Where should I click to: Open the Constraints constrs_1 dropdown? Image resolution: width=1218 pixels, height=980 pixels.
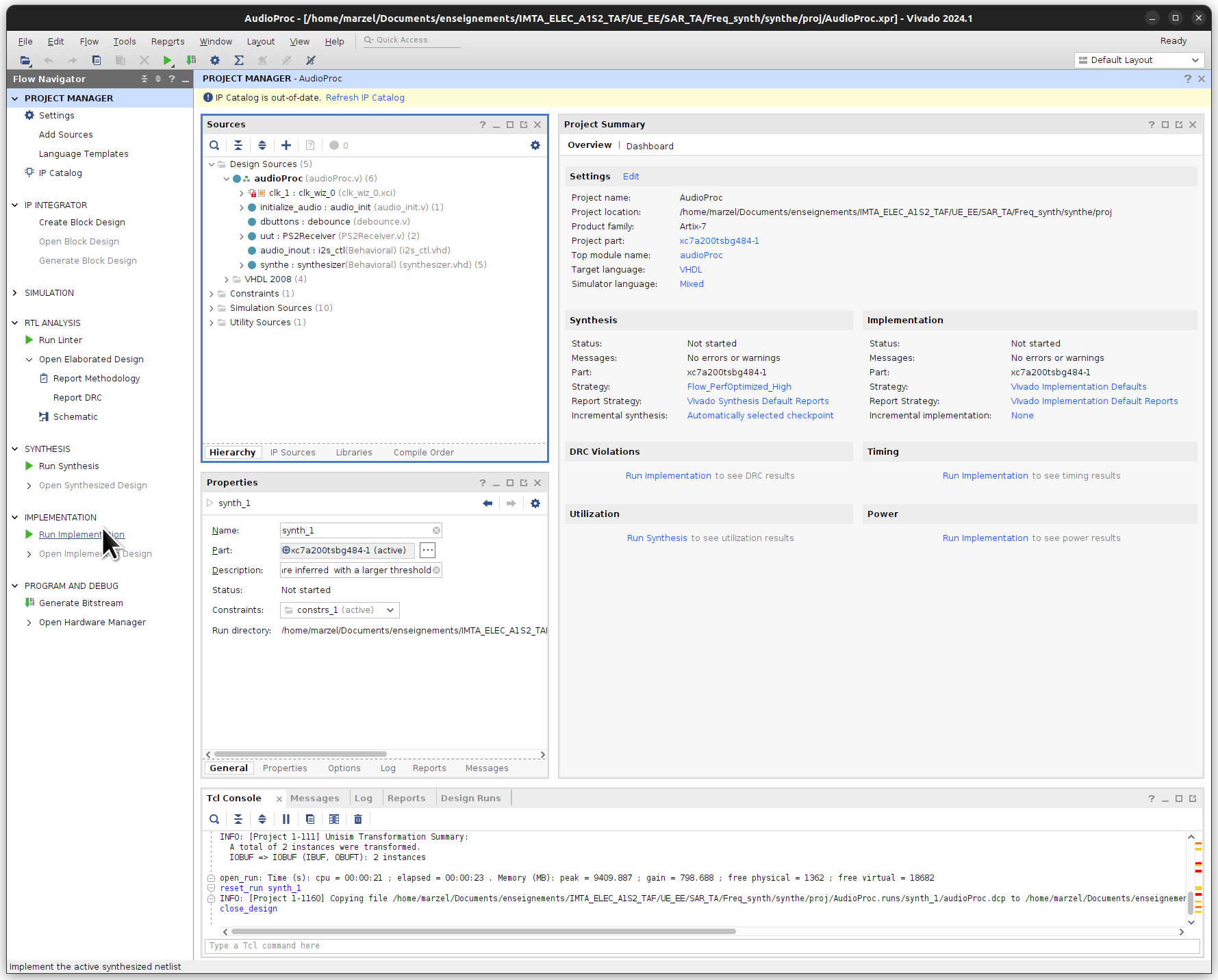click(x=340, y=610)
